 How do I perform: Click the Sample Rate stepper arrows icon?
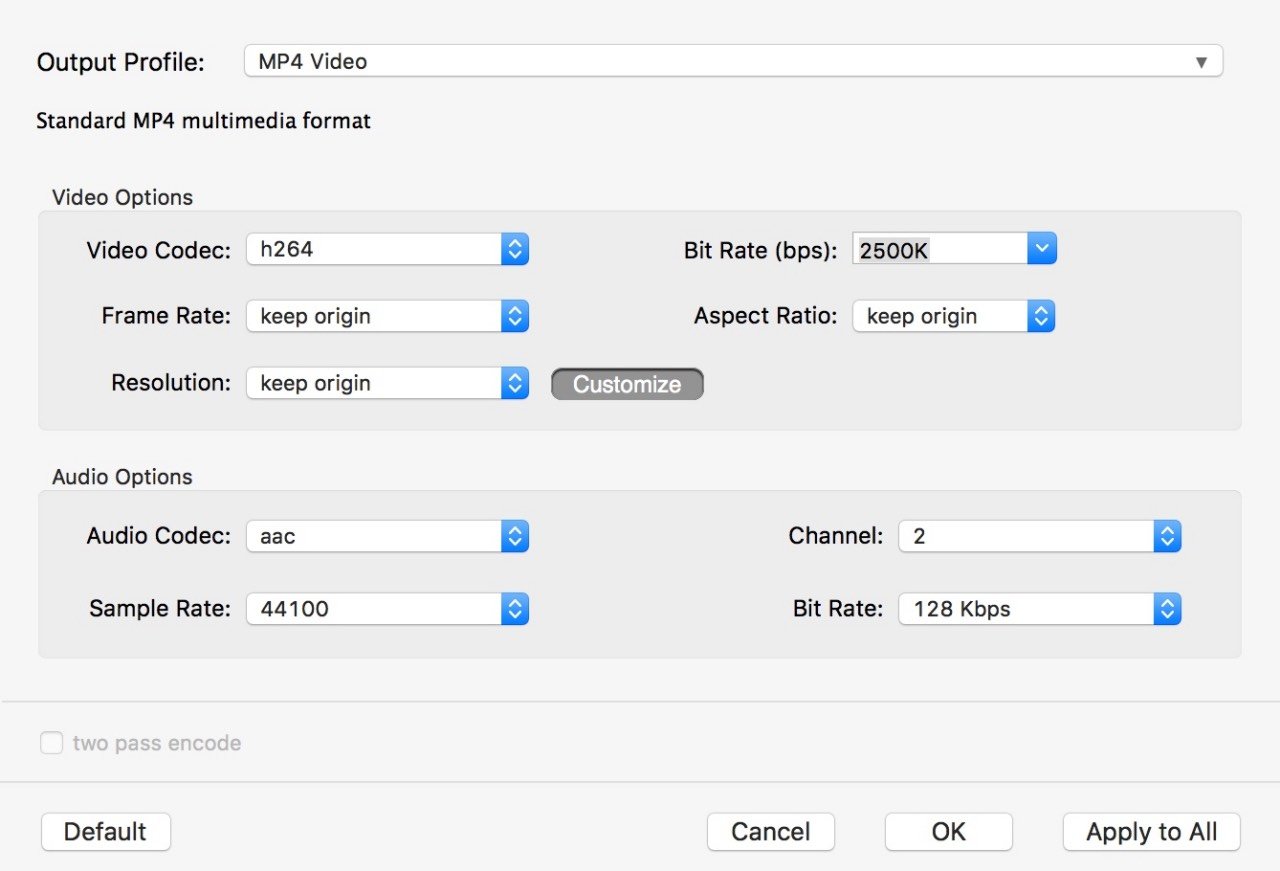(515, 609)
